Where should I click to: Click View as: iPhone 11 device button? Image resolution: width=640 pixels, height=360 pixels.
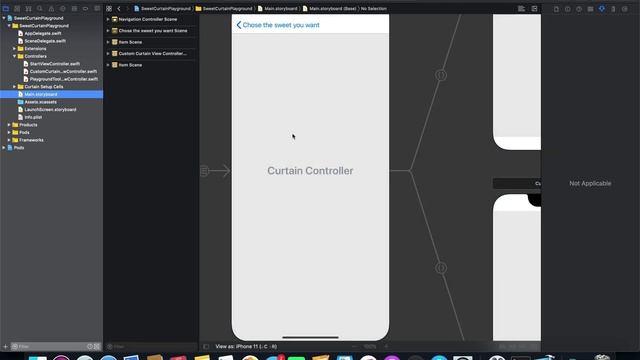tap(246, 347)
